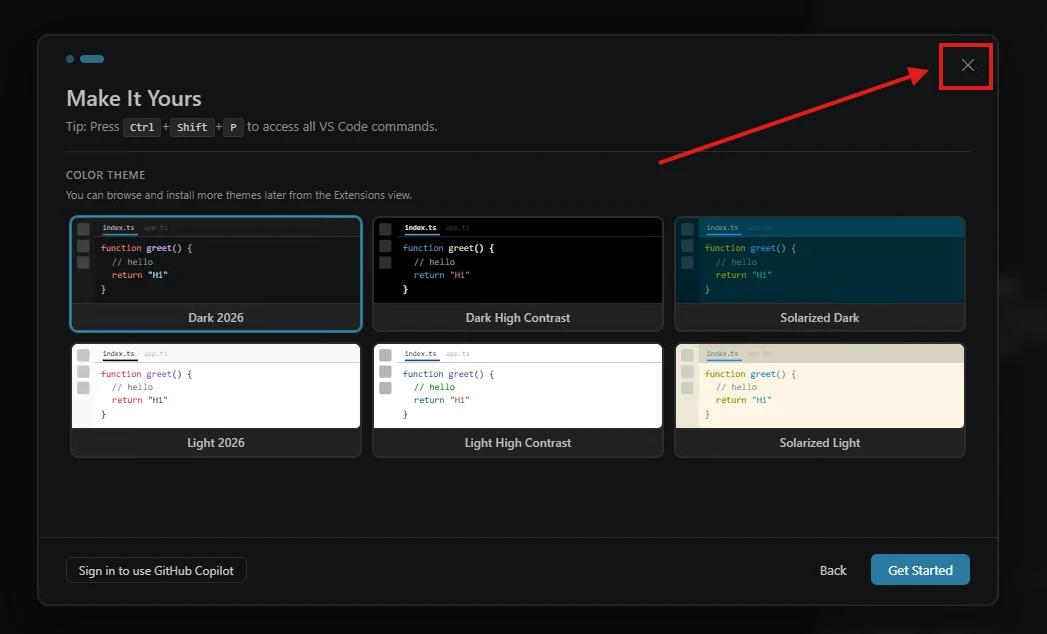Viewport: 1047px width, 634px height.
Task: Click the Make It Yours title
Action: [134, 99]
